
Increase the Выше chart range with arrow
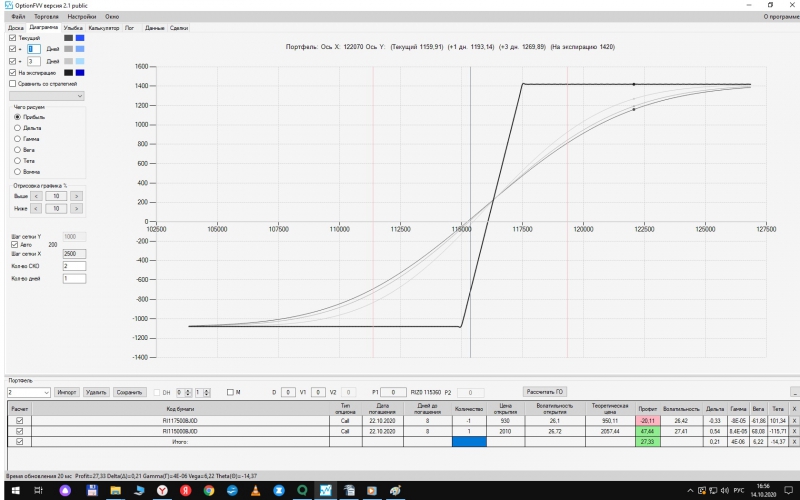(x=76, y=196)
